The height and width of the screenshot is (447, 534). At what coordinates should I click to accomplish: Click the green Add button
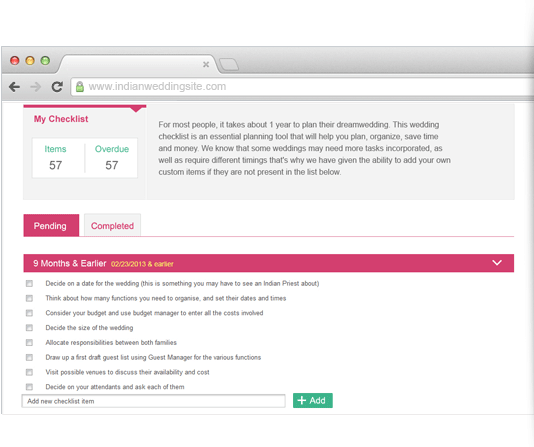pos(313,401)
